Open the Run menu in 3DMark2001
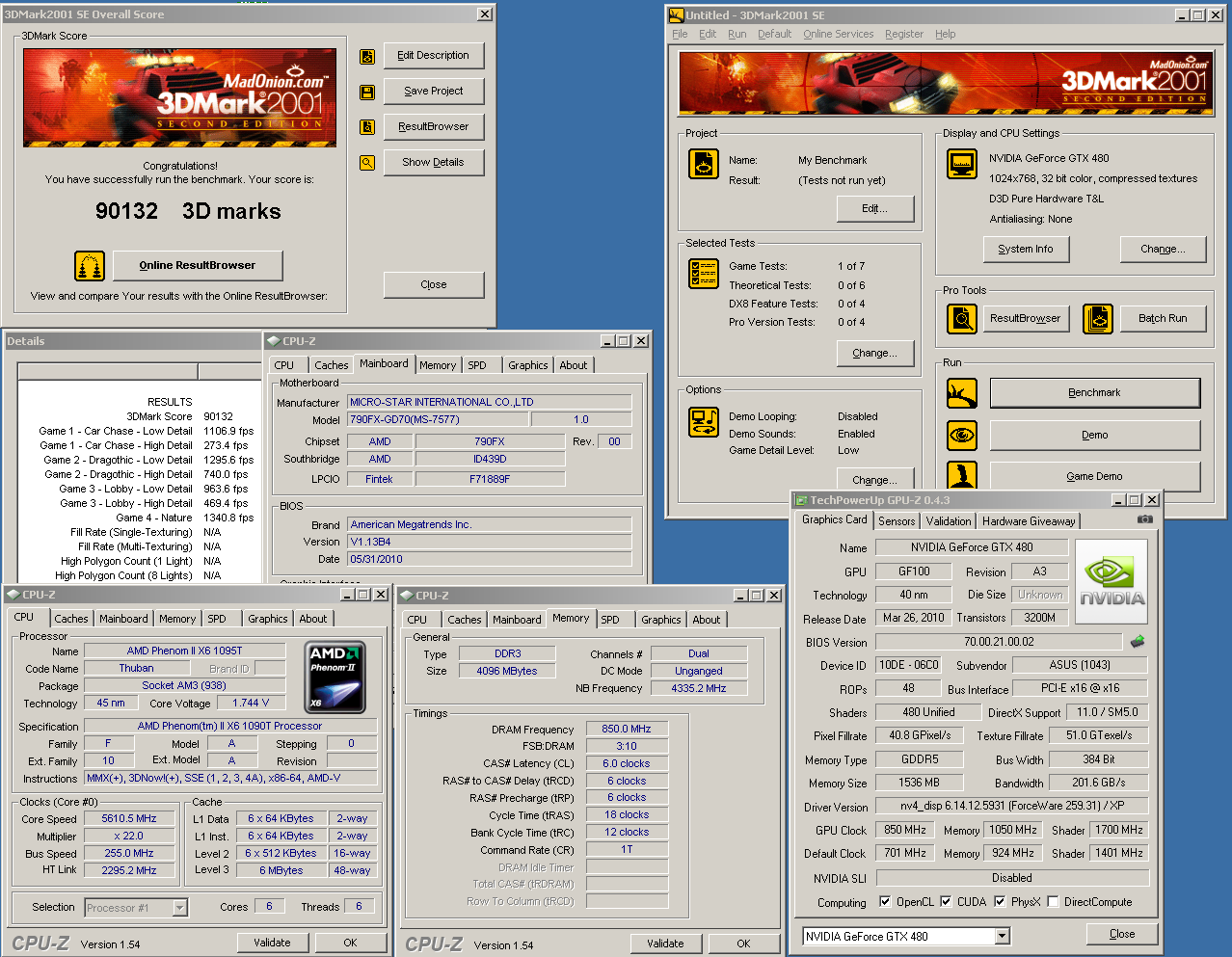The height and width of the screenshot is (957, 1232). point(737,34)
